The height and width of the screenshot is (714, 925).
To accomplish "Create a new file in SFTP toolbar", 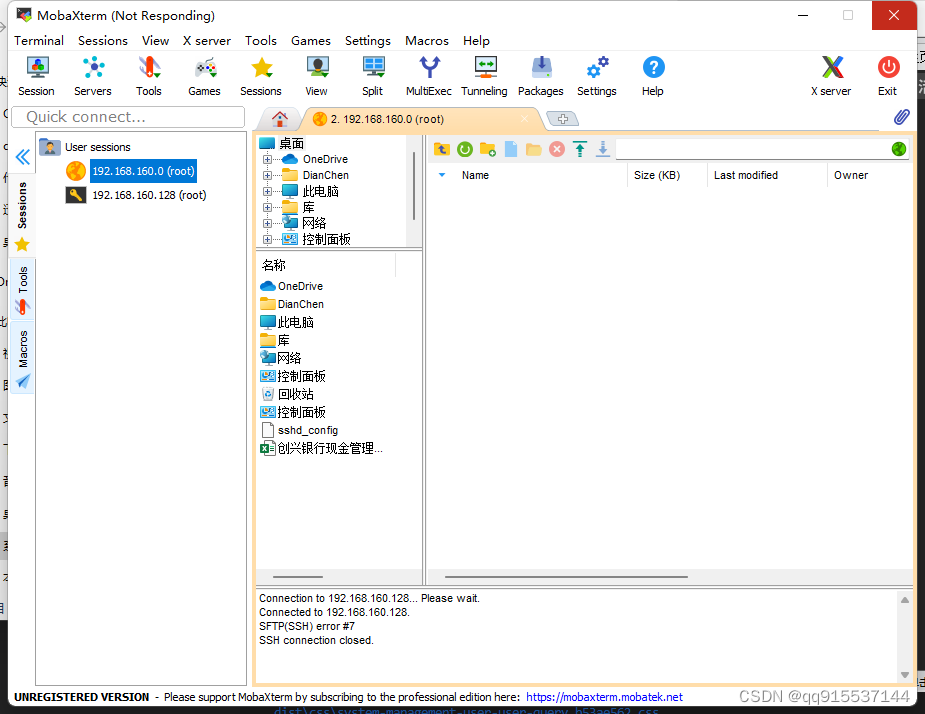I will (511, 149).
